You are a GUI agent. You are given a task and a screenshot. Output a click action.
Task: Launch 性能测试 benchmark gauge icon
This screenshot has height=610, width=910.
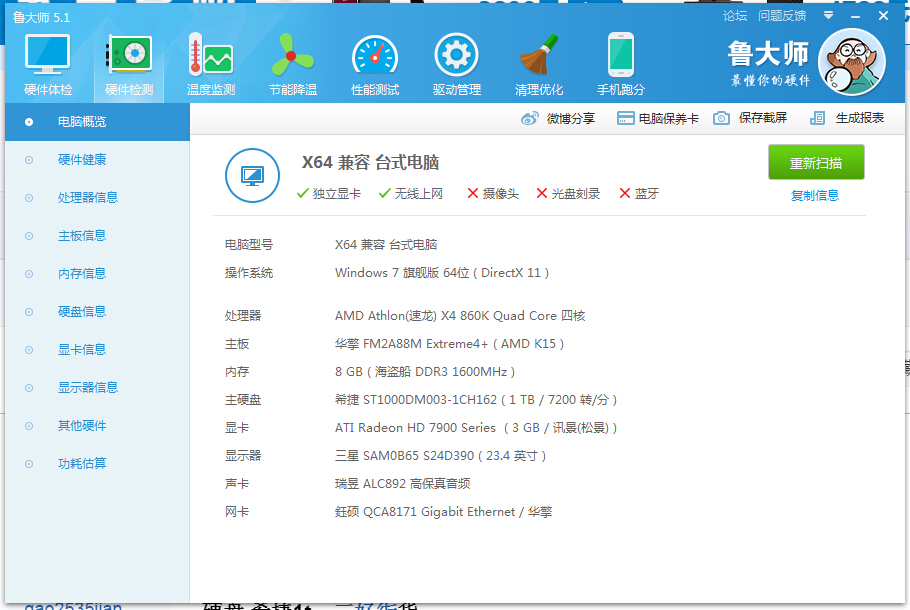[375, 55]
